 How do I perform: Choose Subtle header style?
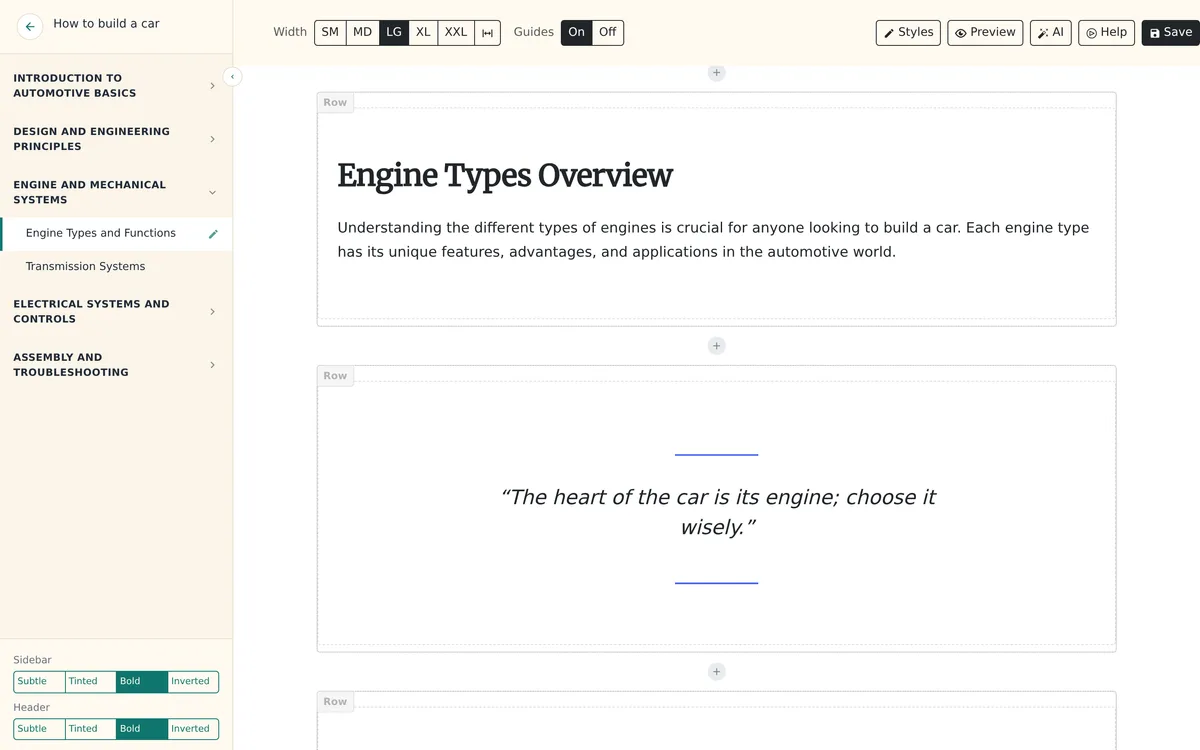coord(39,729)
